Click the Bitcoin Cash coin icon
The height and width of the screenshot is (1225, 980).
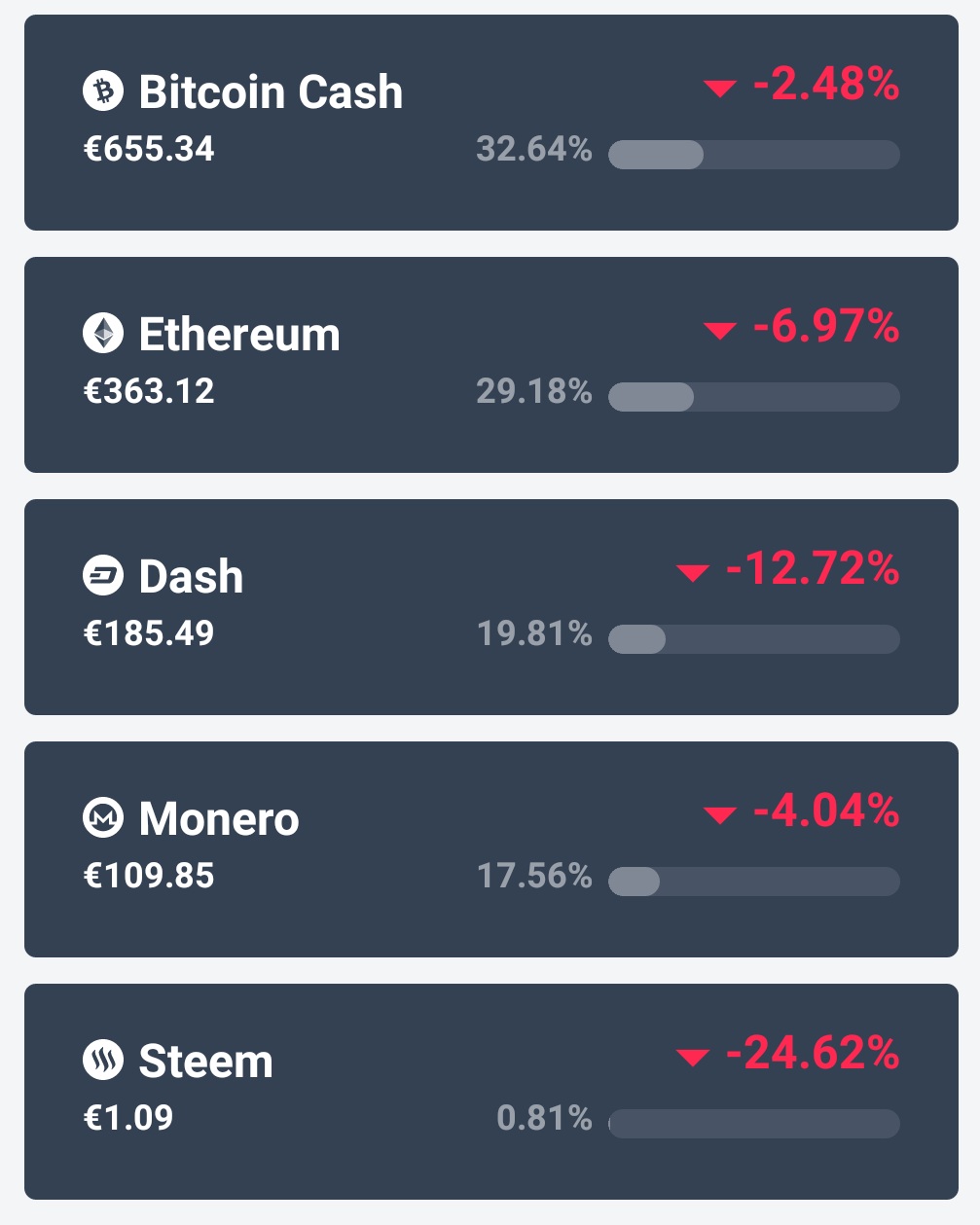(103, 91)
